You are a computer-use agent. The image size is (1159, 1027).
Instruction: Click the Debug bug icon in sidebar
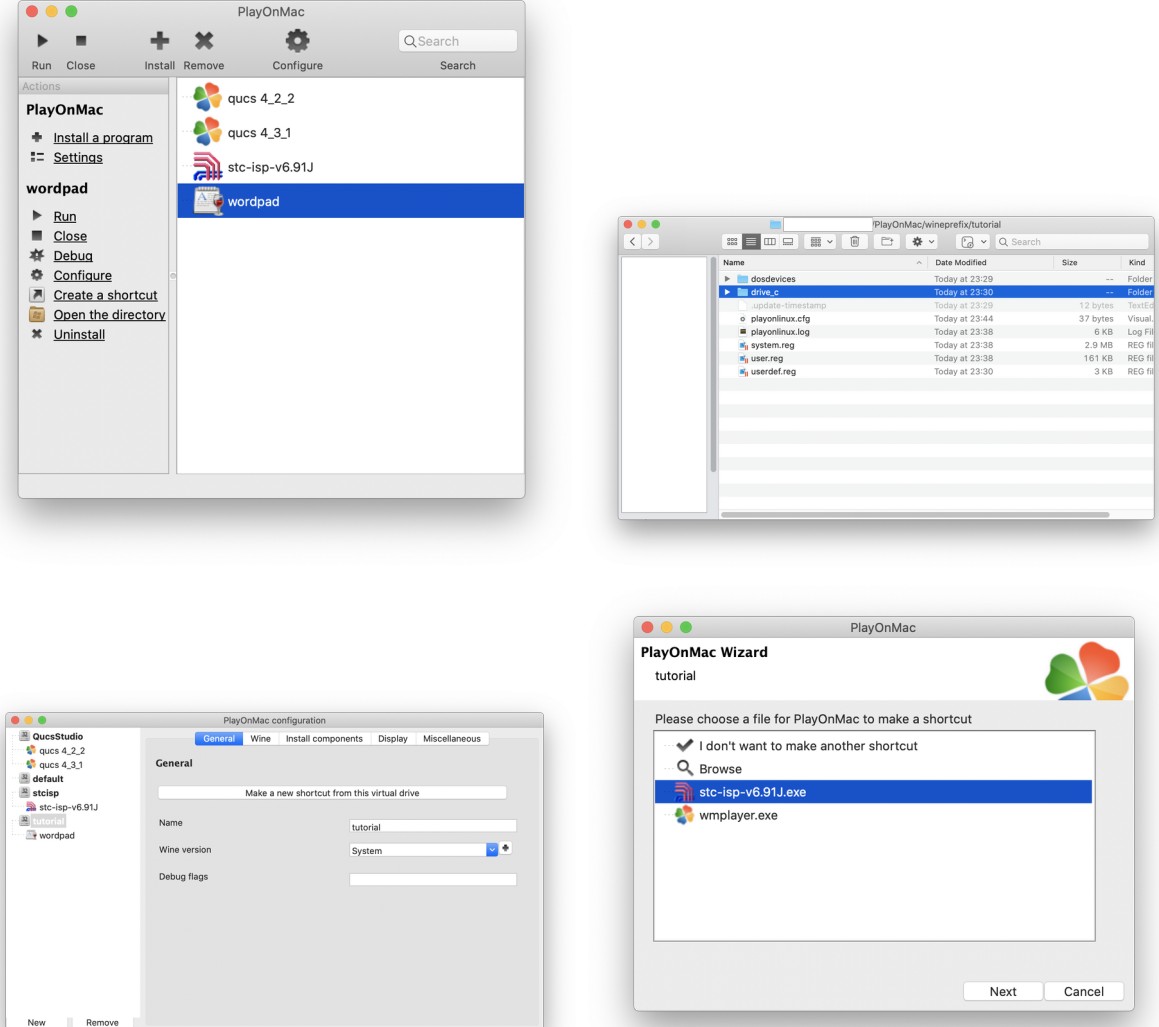click(x=37, y=255)
